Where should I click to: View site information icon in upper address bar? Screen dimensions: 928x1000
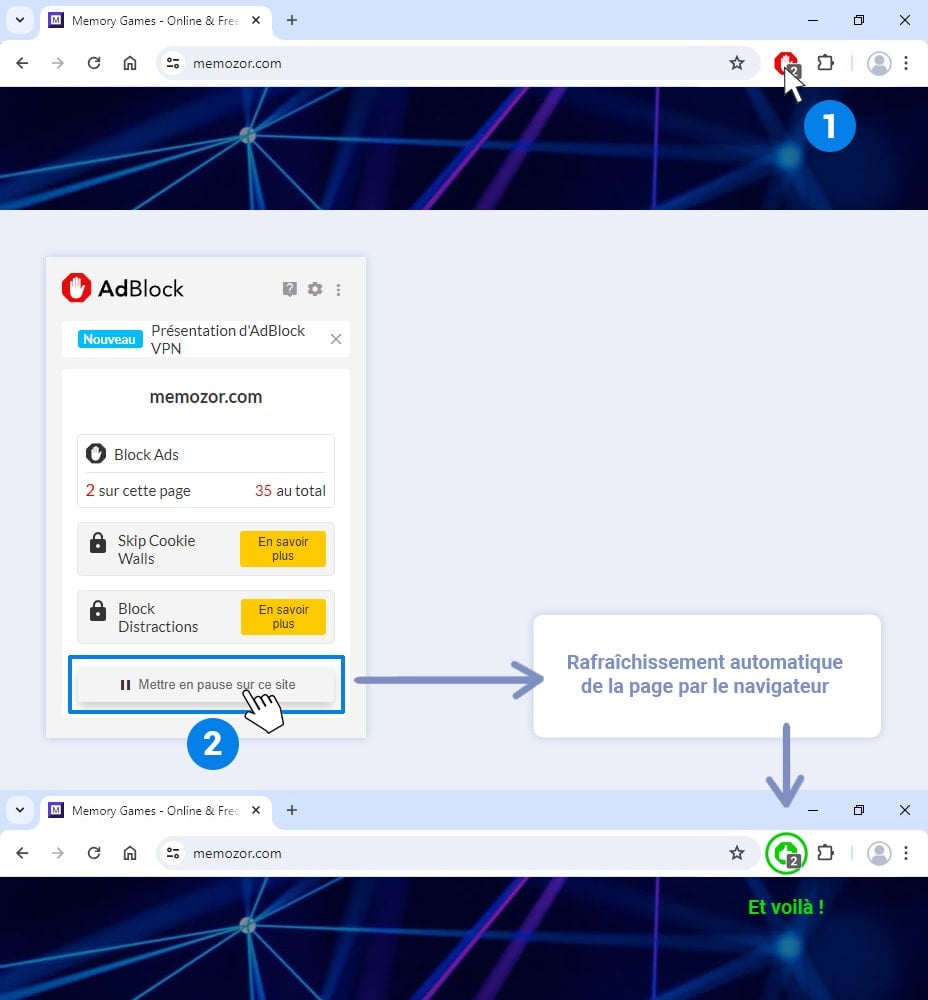[173, 63]
